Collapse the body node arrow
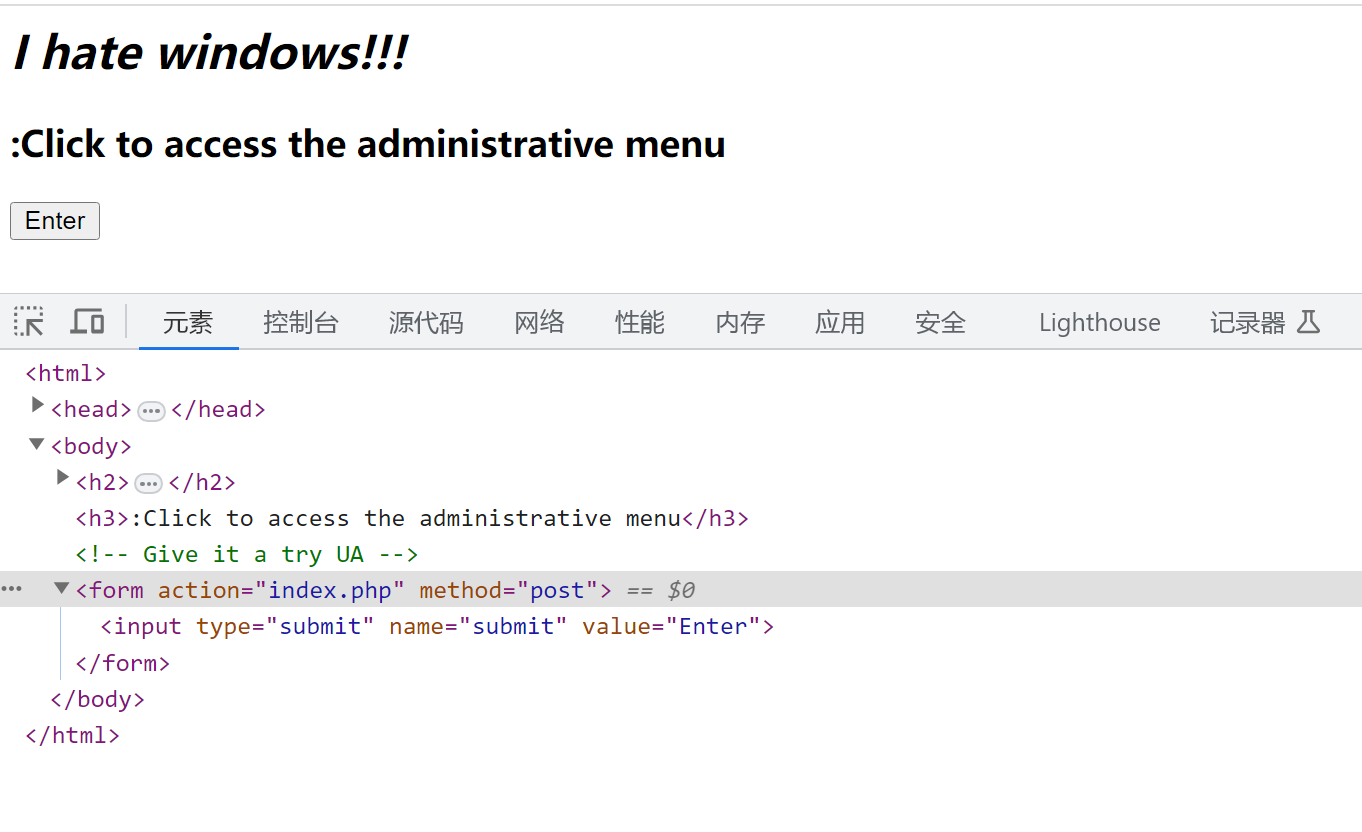This screenshot has height=832, width=1362. click(37, 443)
